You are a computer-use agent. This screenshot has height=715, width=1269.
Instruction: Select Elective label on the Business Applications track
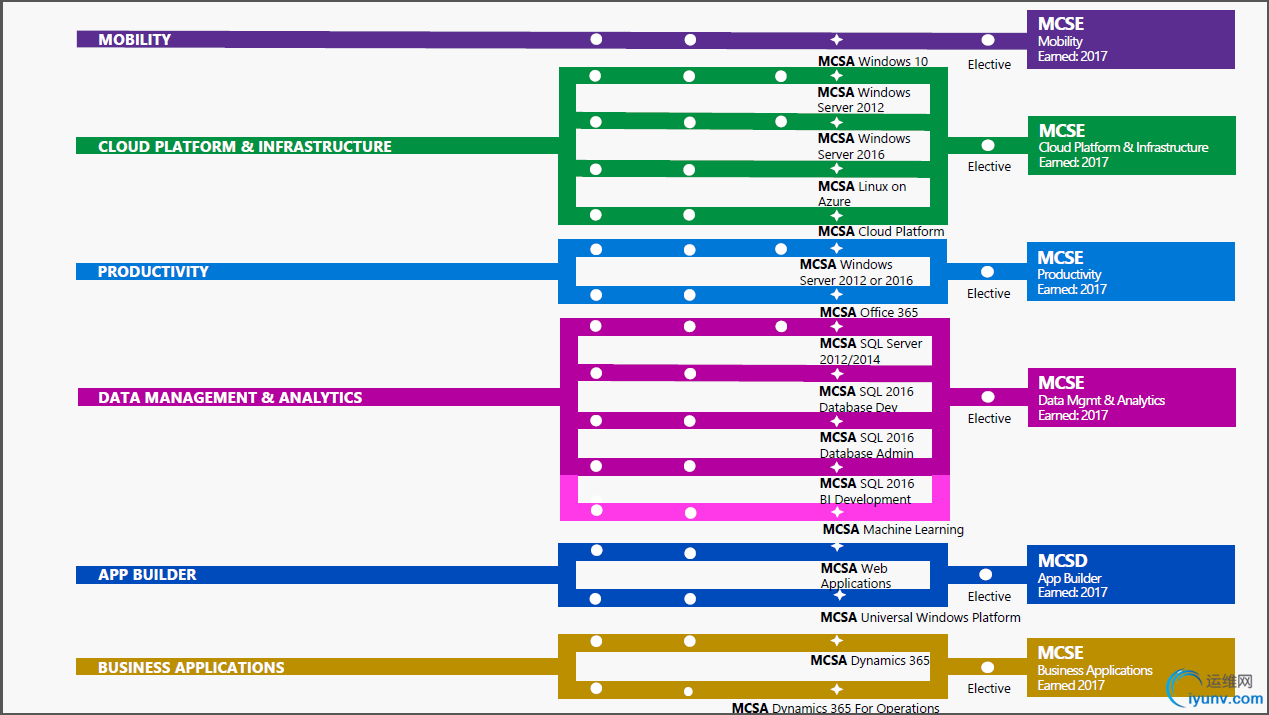pos(989,689)
